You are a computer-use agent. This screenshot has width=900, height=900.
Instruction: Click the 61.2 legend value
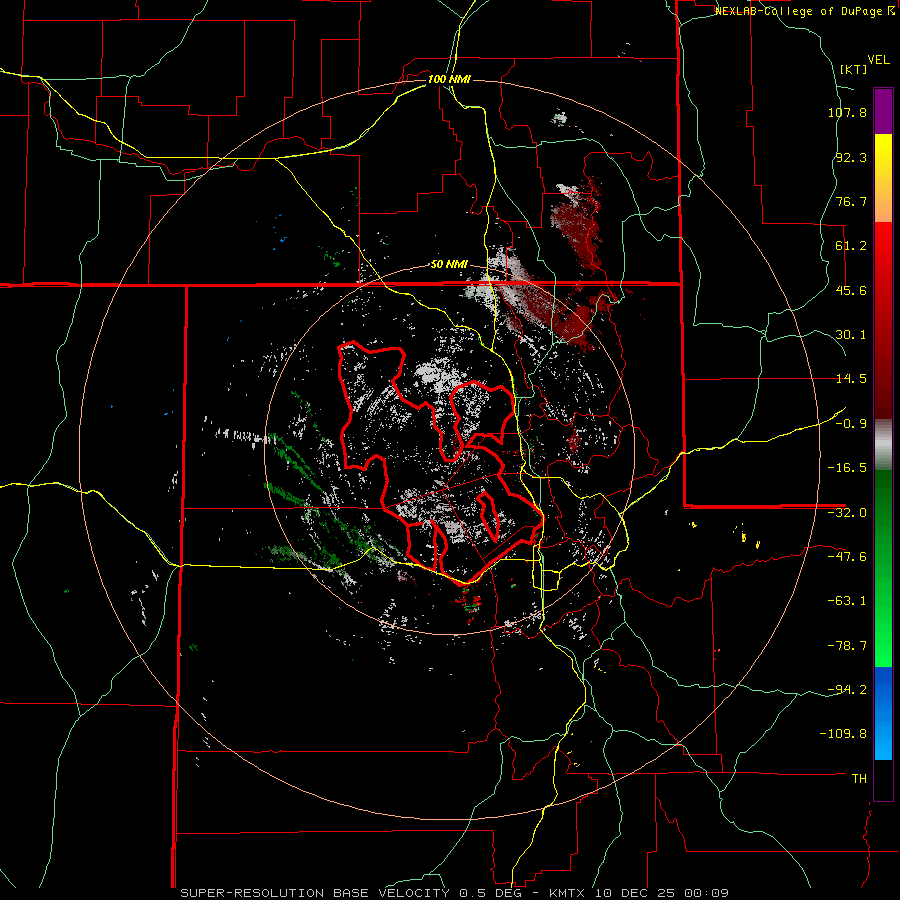(851, 246)
